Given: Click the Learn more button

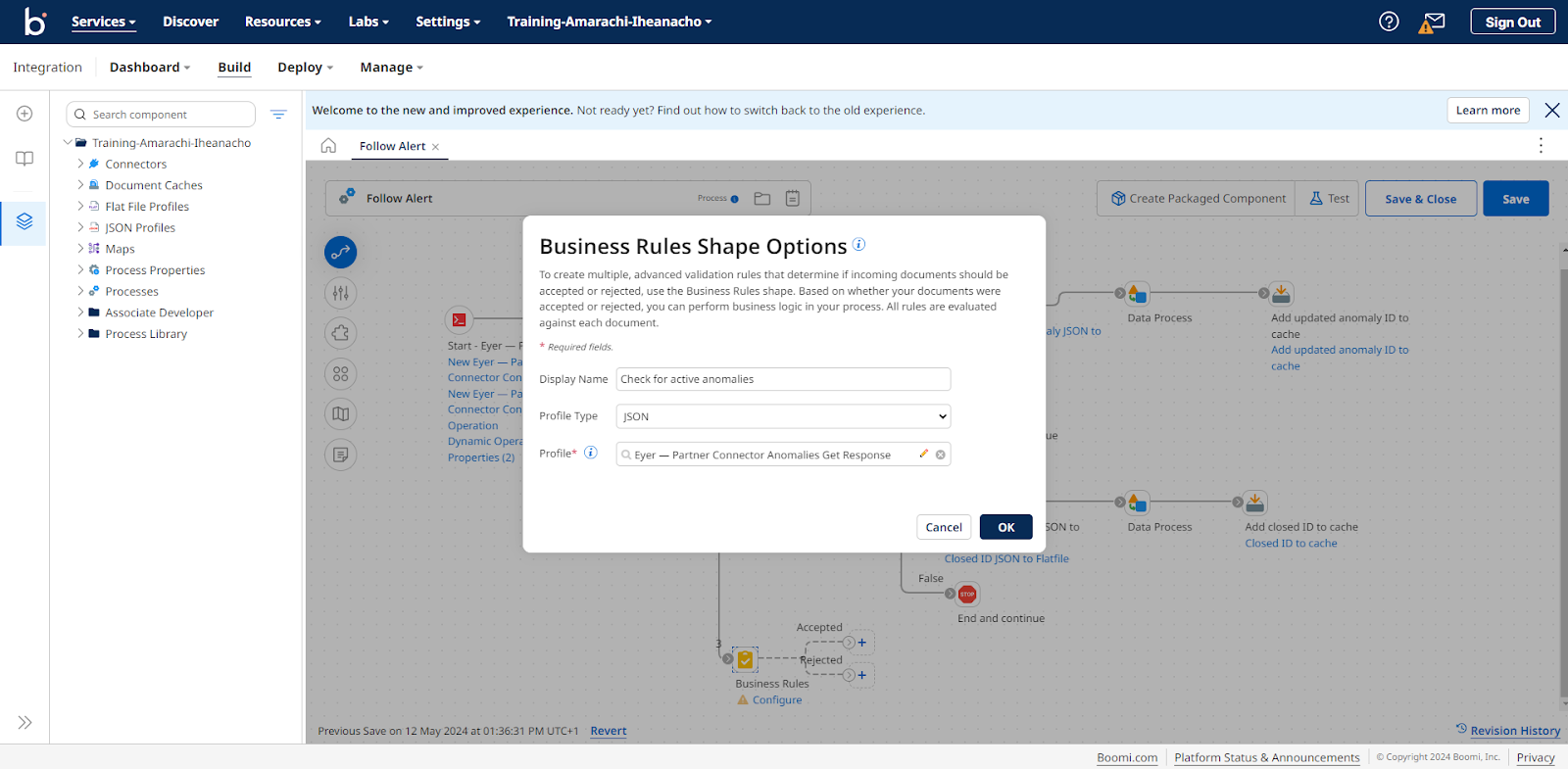Looking at the screenshot, I should tap(1488, 110).
